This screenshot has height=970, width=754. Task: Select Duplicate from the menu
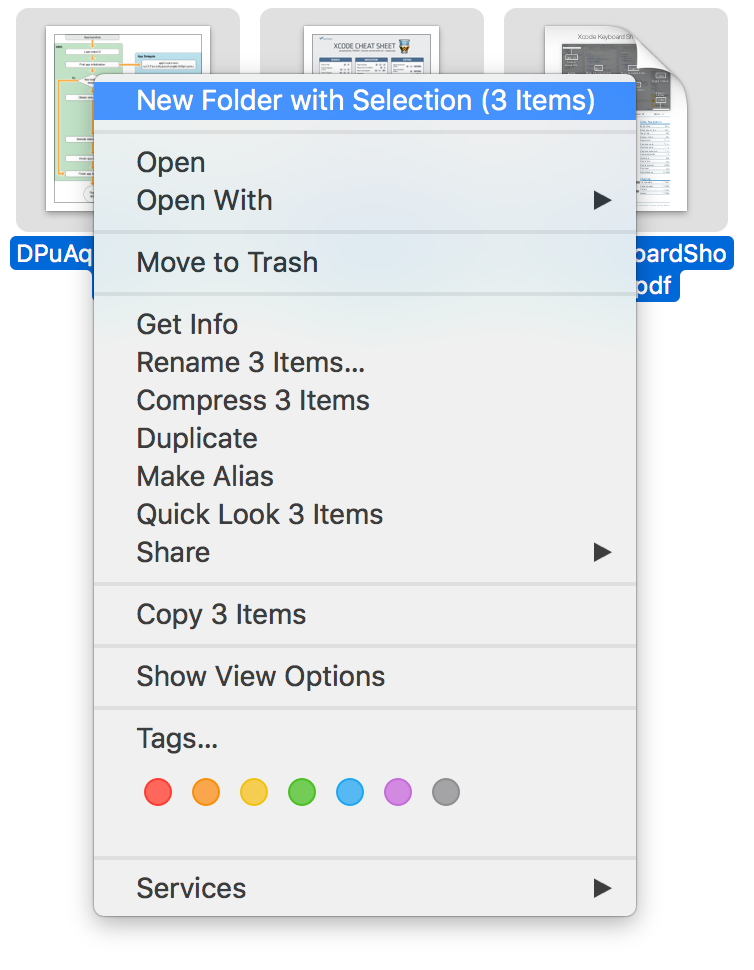pyautogui.click(x=197, y=439)
